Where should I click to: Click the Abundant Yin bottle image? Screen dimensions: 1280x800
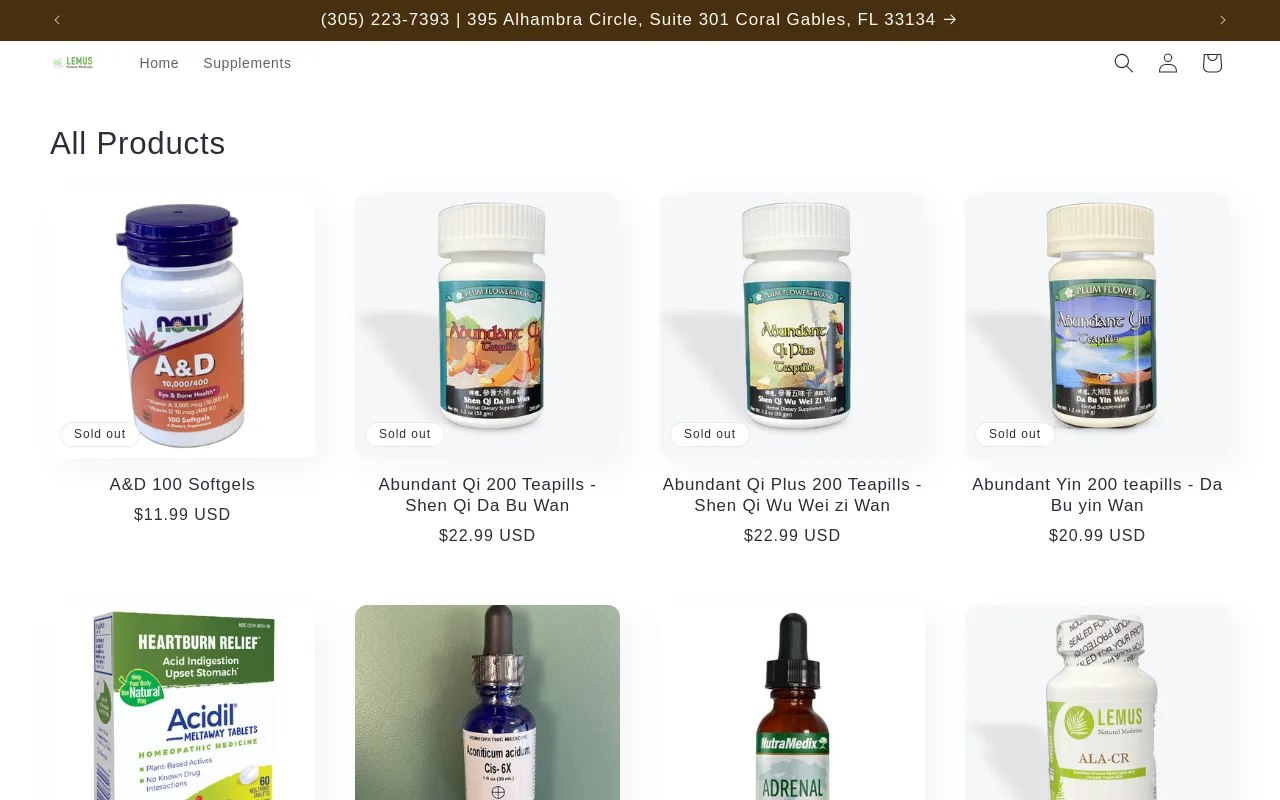(1097, 325)
